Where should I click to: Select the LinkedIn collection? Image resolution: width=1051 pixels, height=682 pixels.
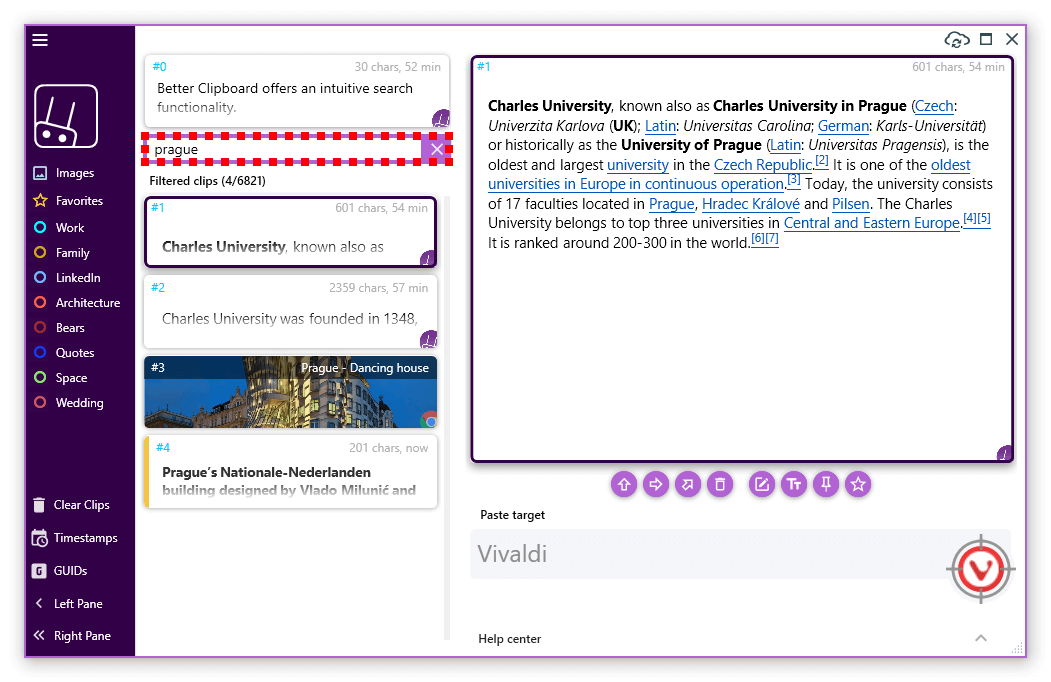tap(67, 278)
